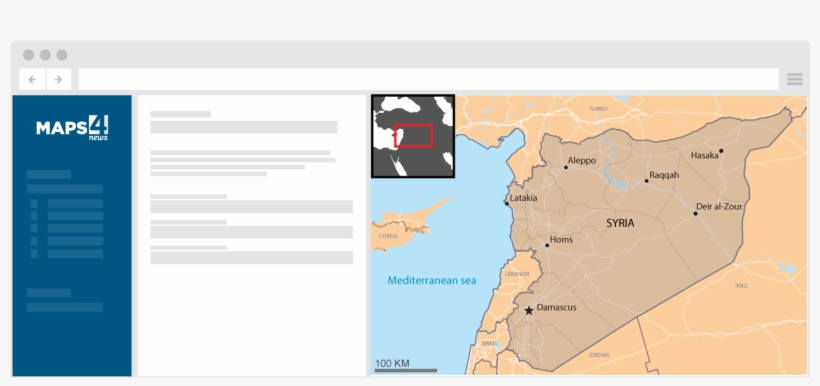Select the Damascus label on map
The height and width of the screenshot is (386, 820).
point(556,307)
